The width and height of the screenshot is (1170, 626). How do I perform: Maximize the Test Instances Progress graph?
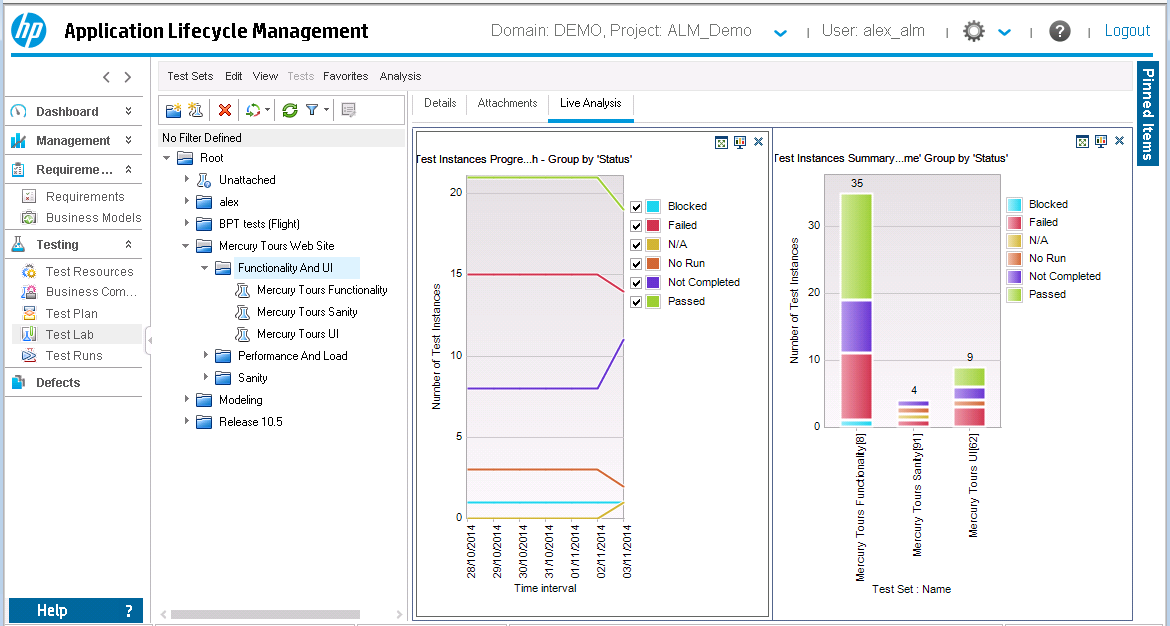coord(721,142)
